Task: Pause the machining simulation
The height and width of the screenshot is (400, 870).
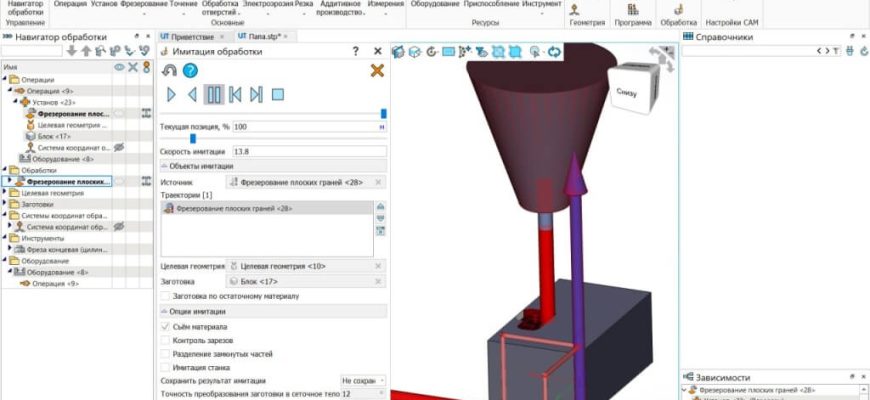Action: click(213, 95)
